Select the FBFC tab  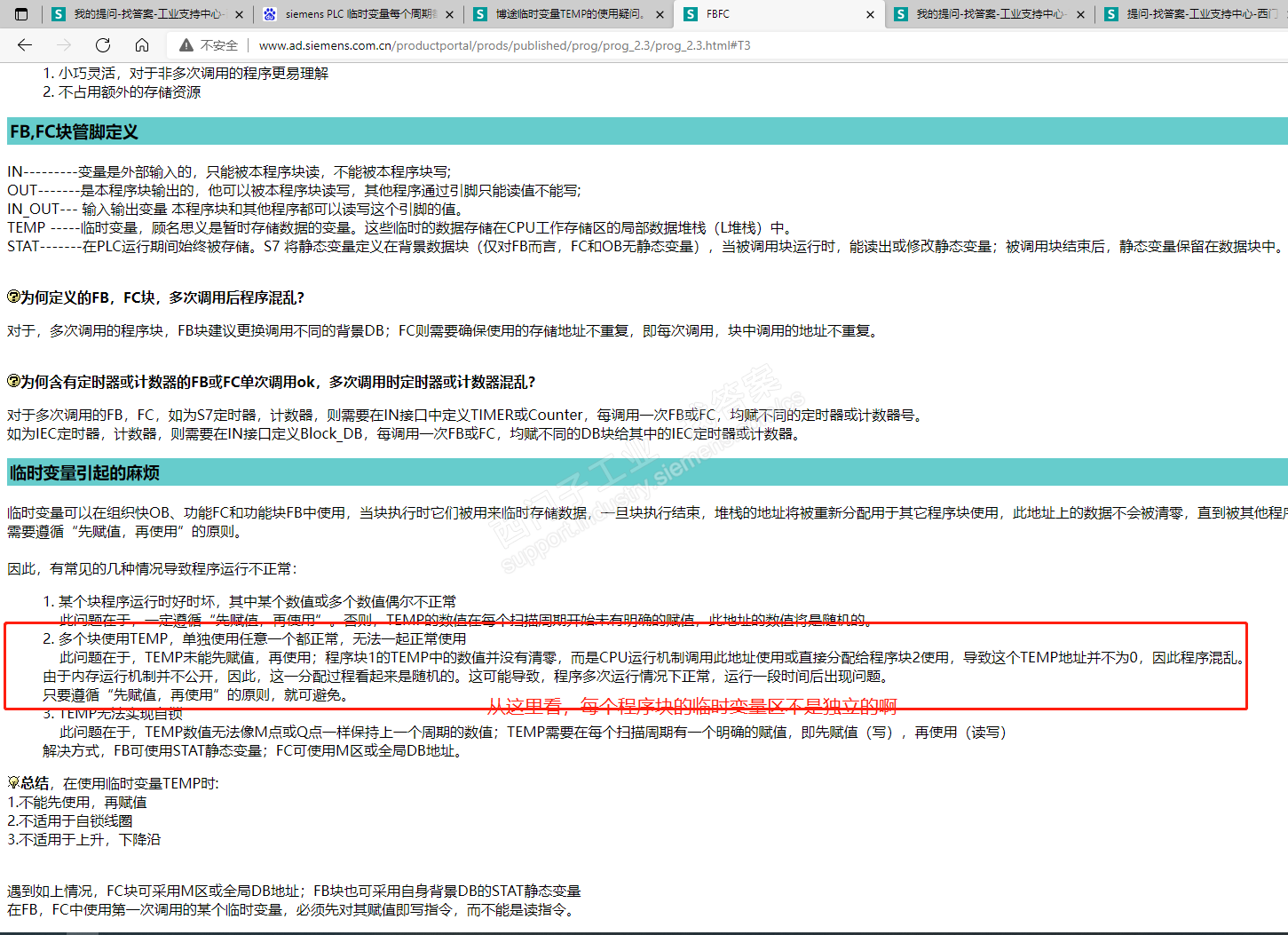click(779, 14)
